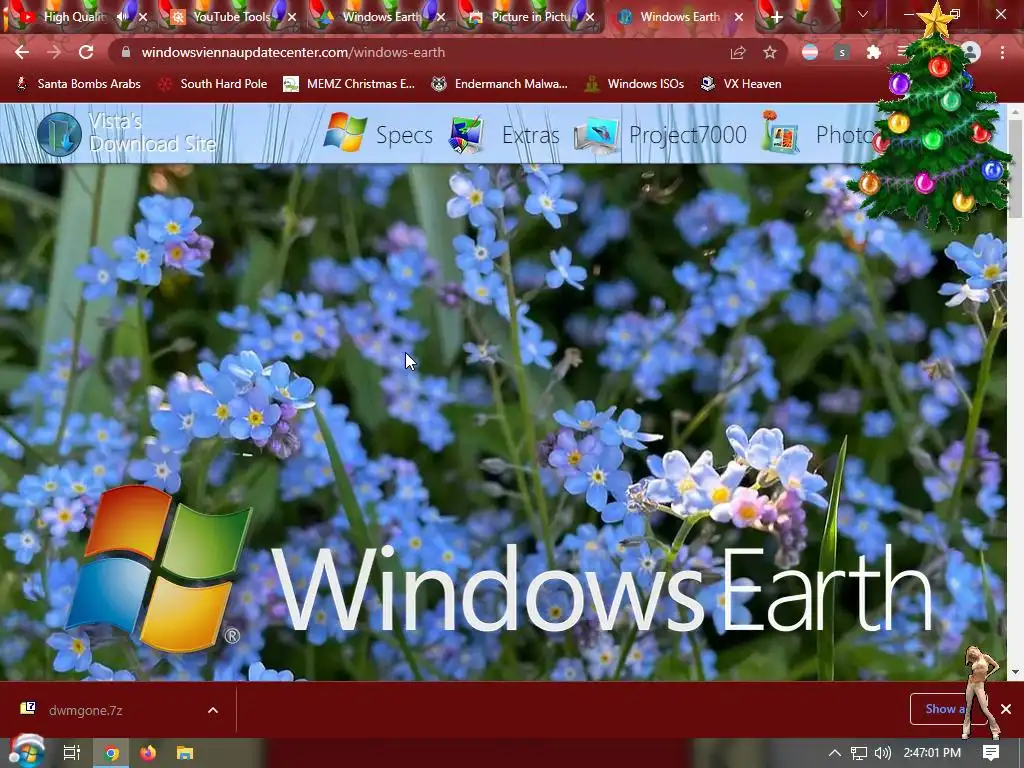Open the Extensions puzzle icon

[874, 52]
